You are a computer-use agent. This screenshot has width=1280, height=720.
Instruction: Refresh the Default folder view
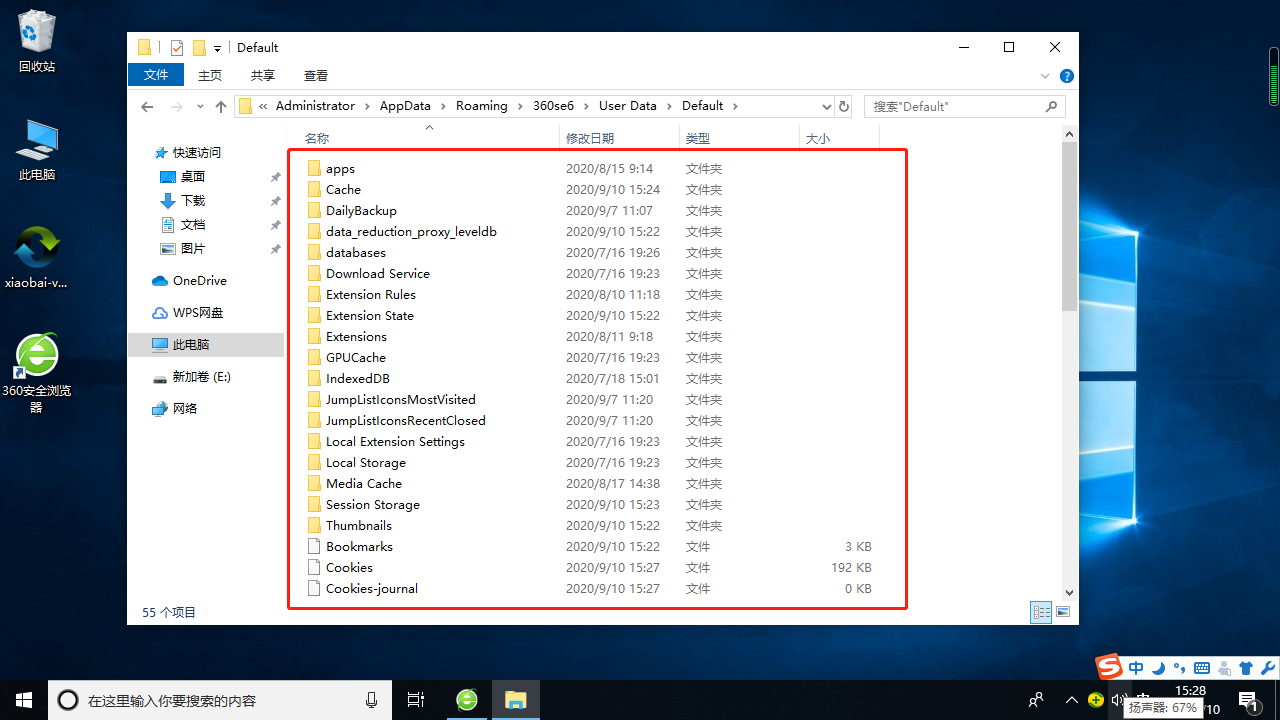tap(844, 106)
